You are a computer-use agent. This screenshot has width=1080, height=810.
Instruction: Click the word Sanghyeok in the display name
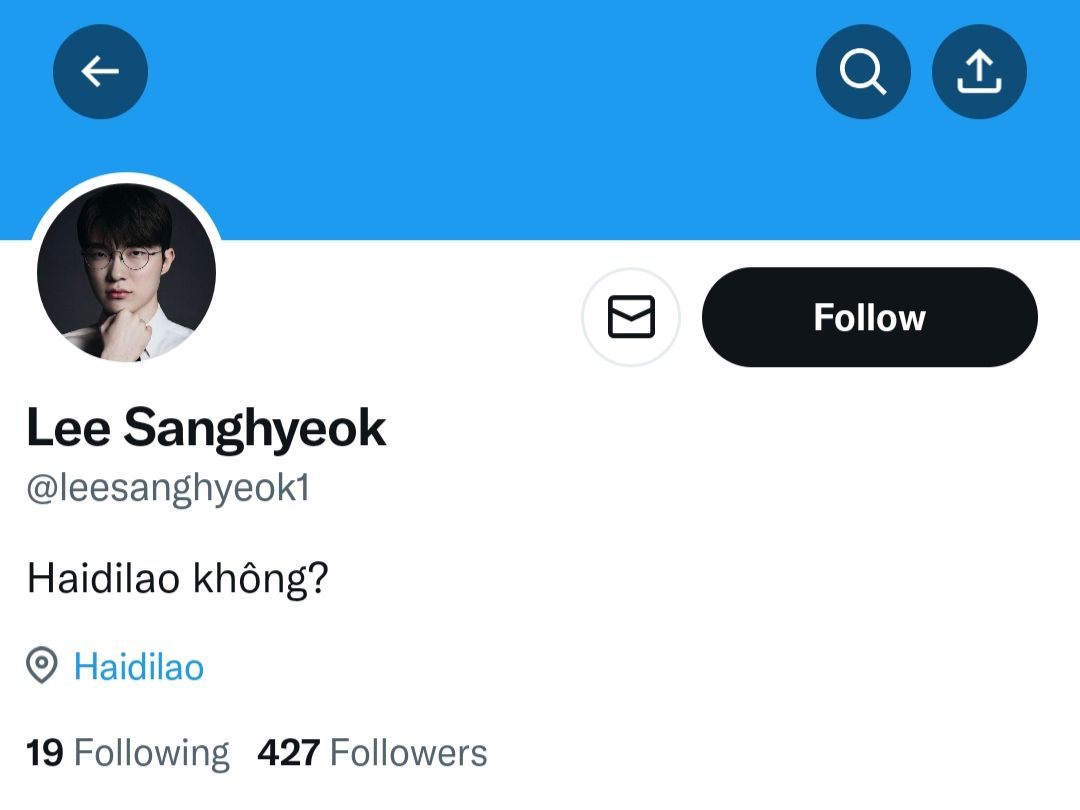[255, 430]
